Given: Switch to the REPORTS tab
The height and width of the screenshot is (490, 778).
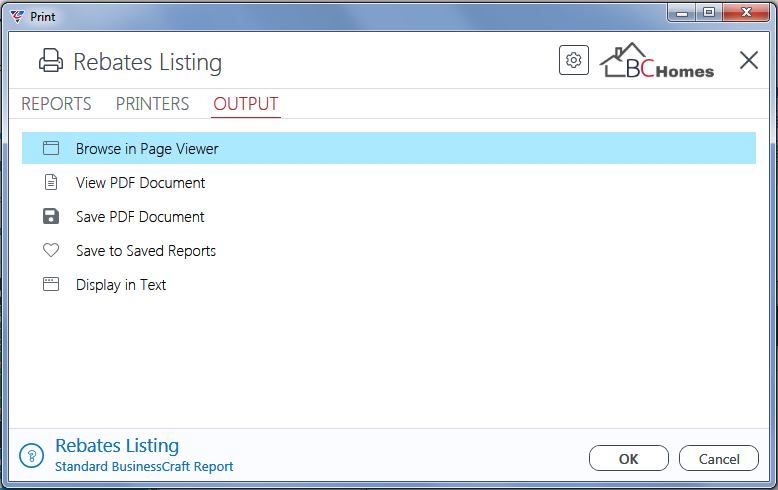Looking at the screenshot, I should click(x=56, y=104).
